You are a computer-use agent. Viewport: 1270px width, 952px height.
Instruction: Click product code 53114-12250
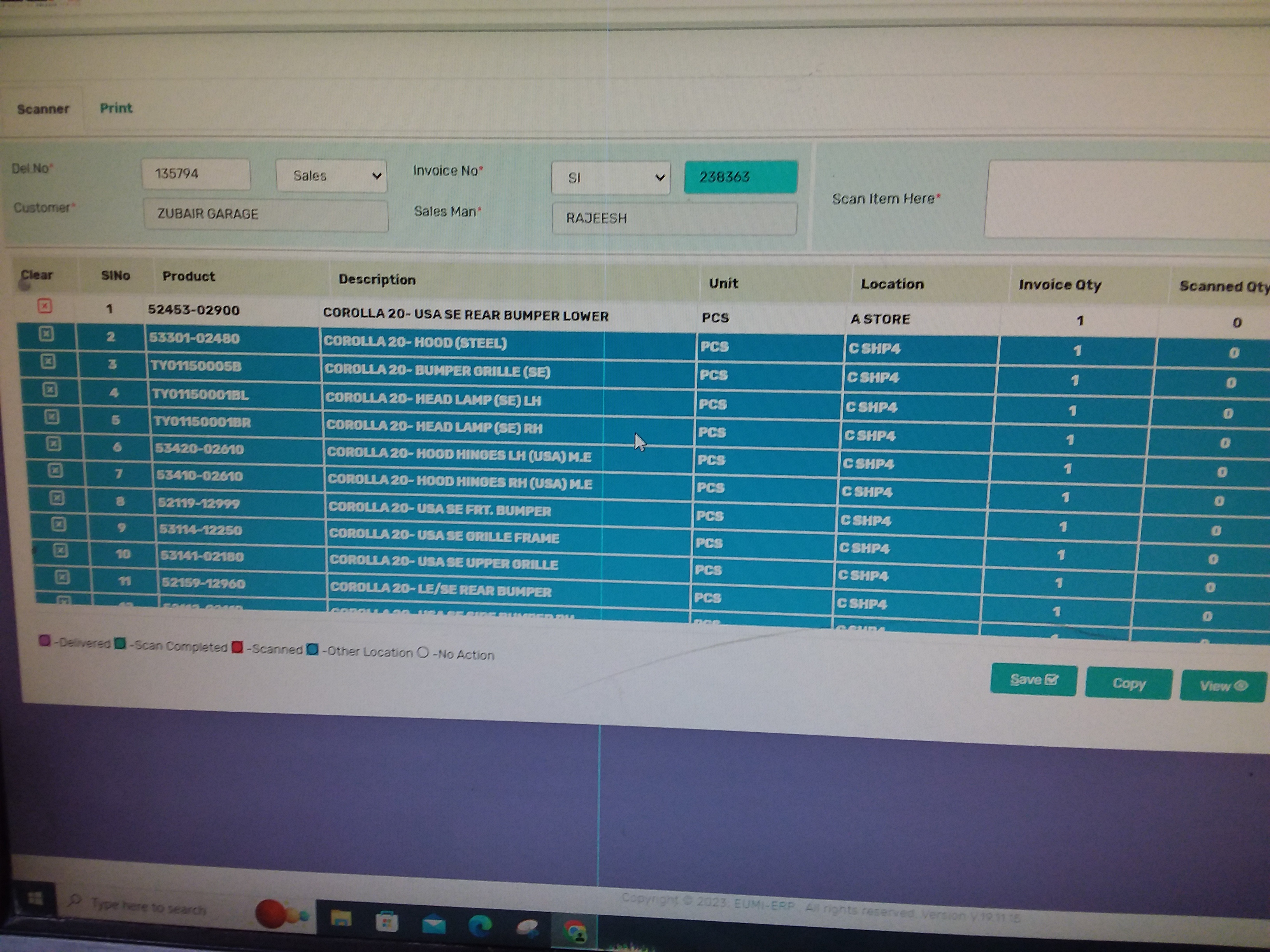point(200,530)
